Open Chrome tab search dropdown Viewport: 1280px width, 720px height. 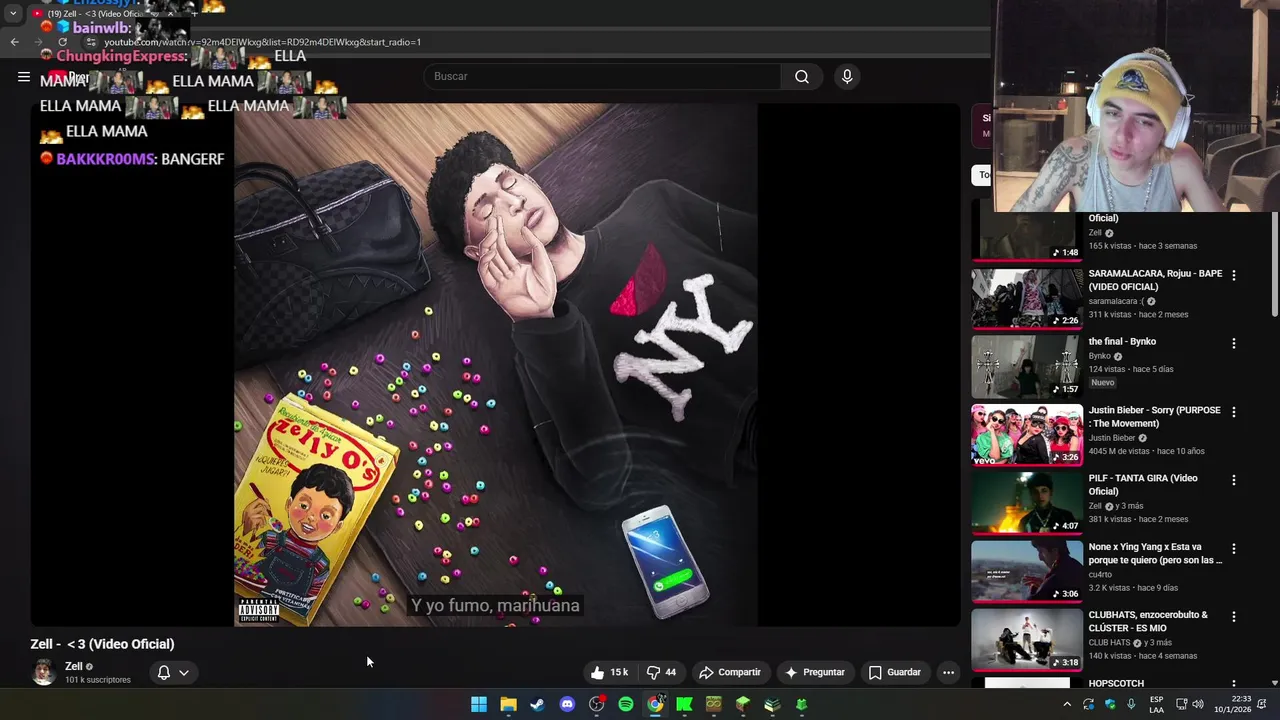coord(13,14)
